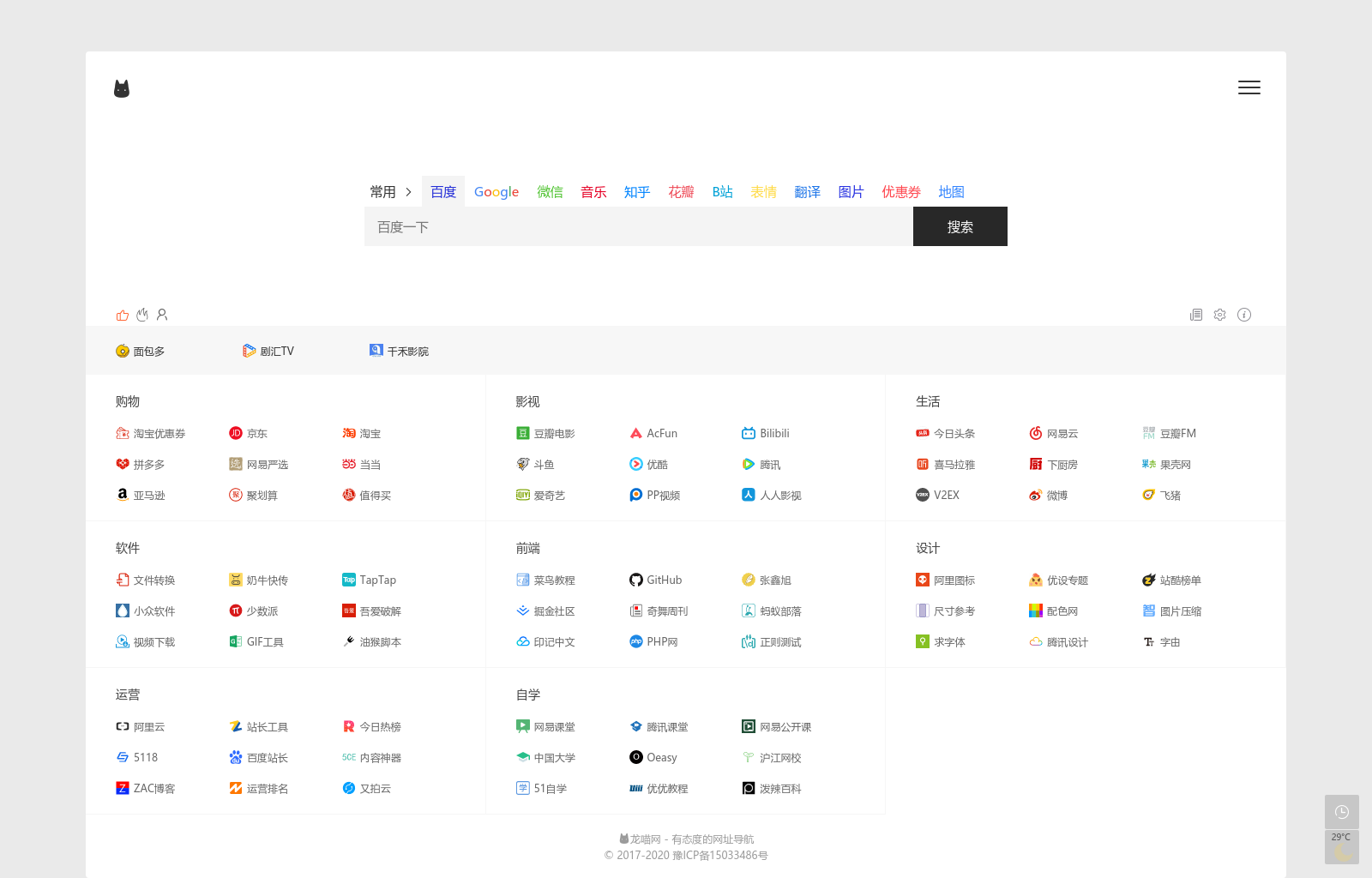Open the 淘宝优惠券 link
The width and height of the screenshot is (1372, 878).
[x=151, y=434]
